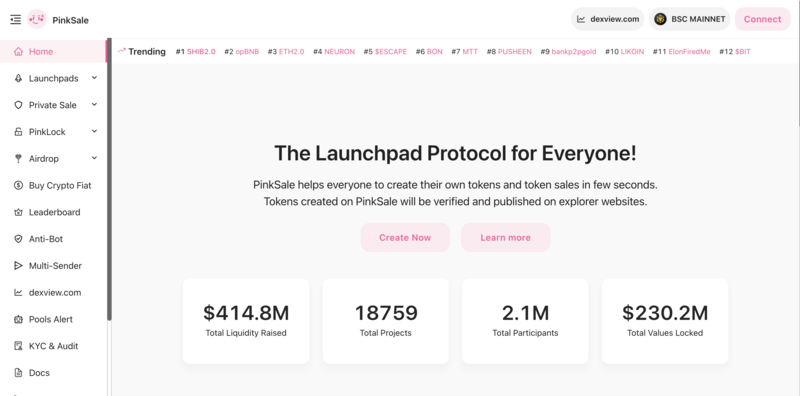This screenshot has width=800, height=396.
Task: Open trending token ETH2.0
Action: tap(291, 52)
